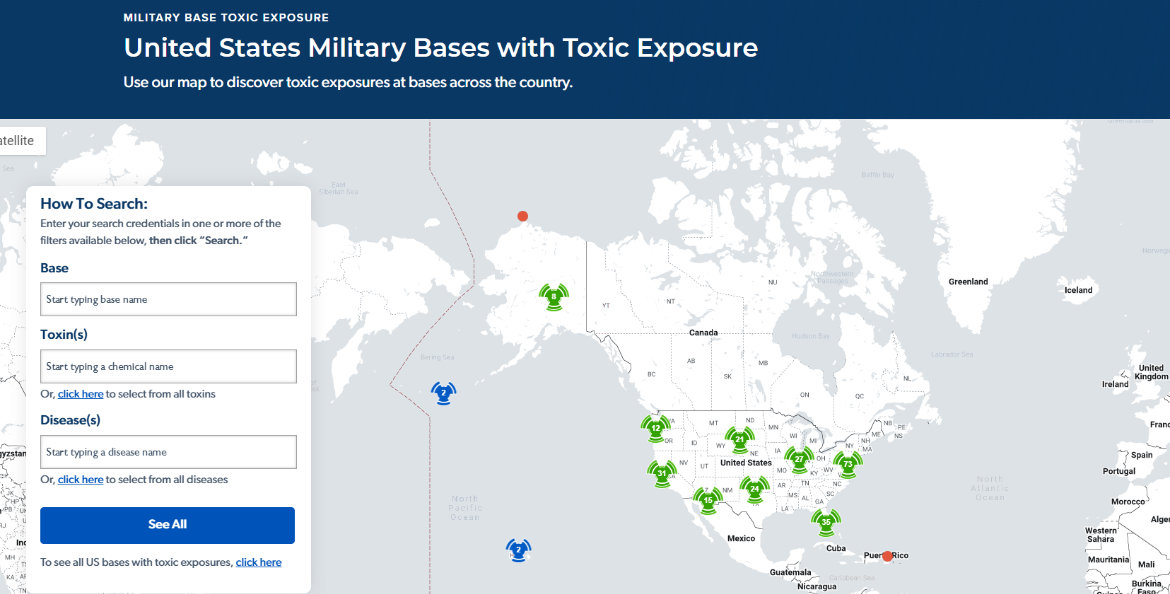Expand the green cluster marker labeled 24

[755, 488]
